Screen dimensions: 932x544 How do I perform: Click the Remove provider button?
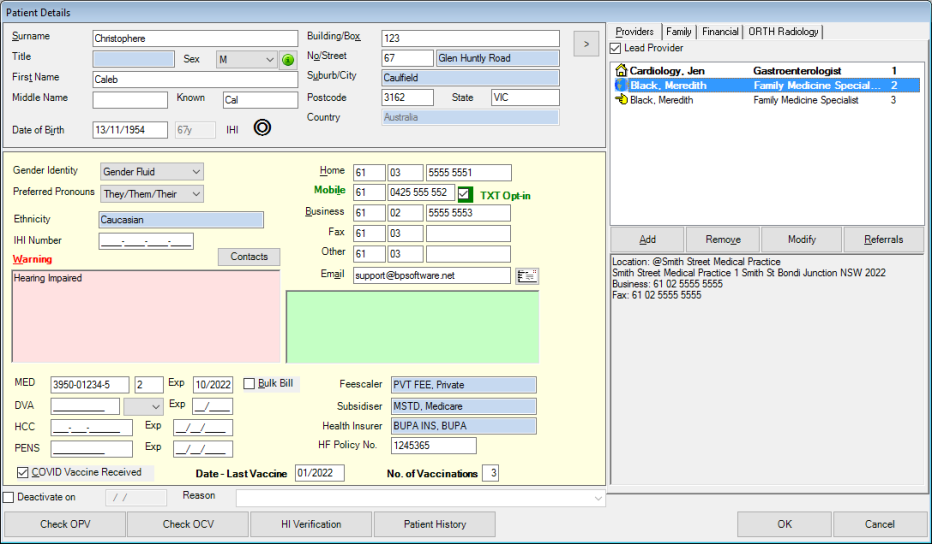pyautogui.click(x=723, y=240)
